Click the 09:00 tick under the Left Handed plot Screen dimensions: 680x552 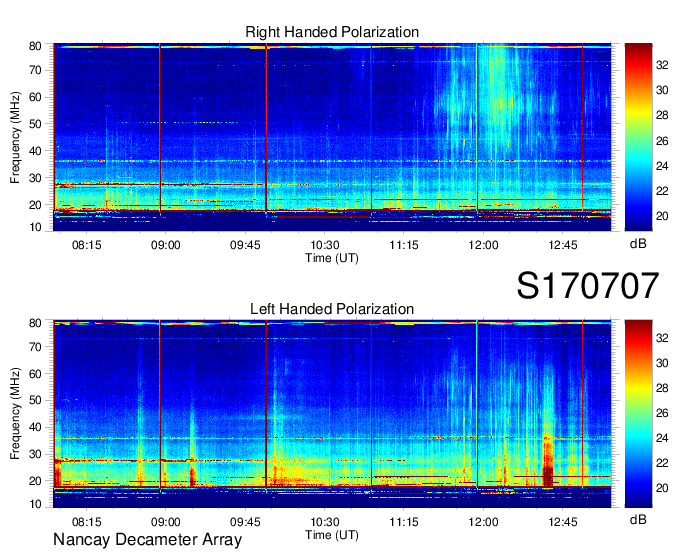(x=166, y=522)
